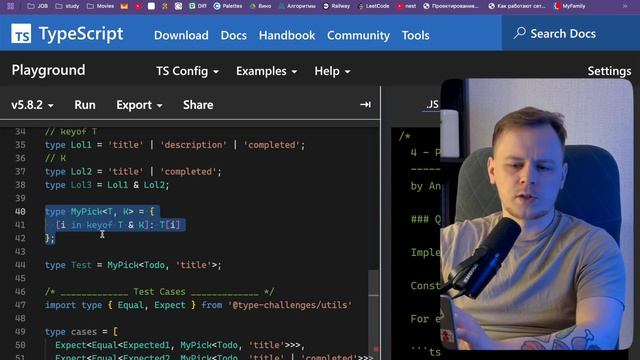Viewport: 640px width, 360px height.
Task: Open the MyFamily bookmark
Action: click(569, 6)
